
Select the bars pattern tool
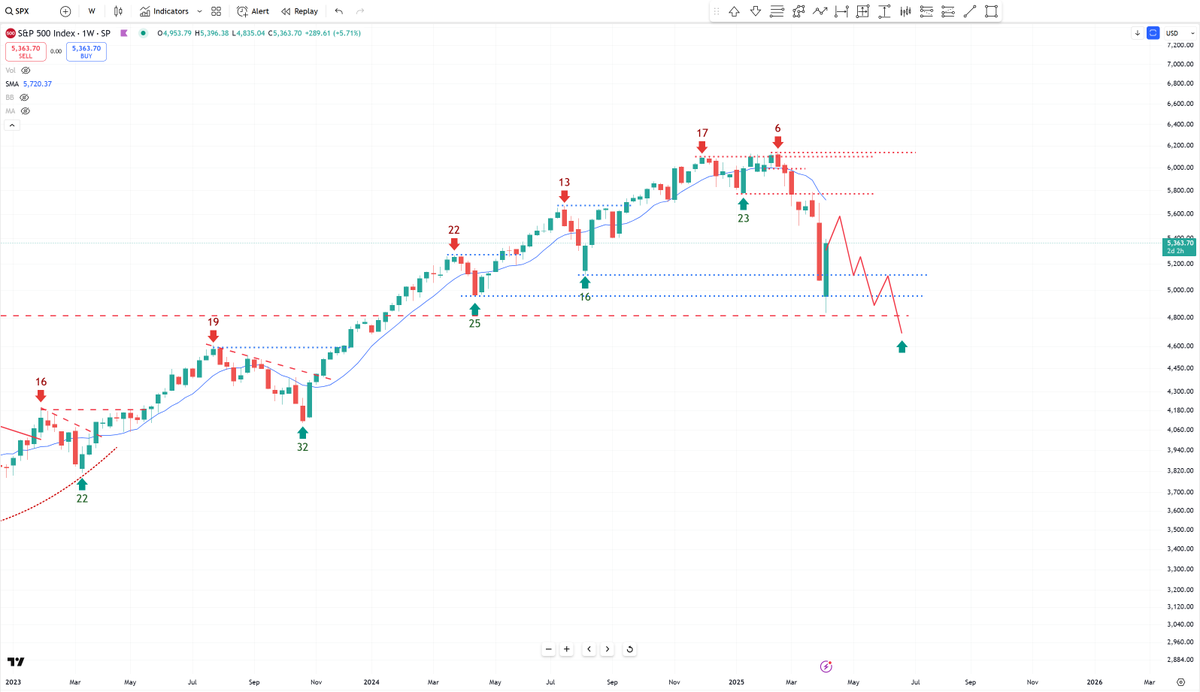point(906,12)
